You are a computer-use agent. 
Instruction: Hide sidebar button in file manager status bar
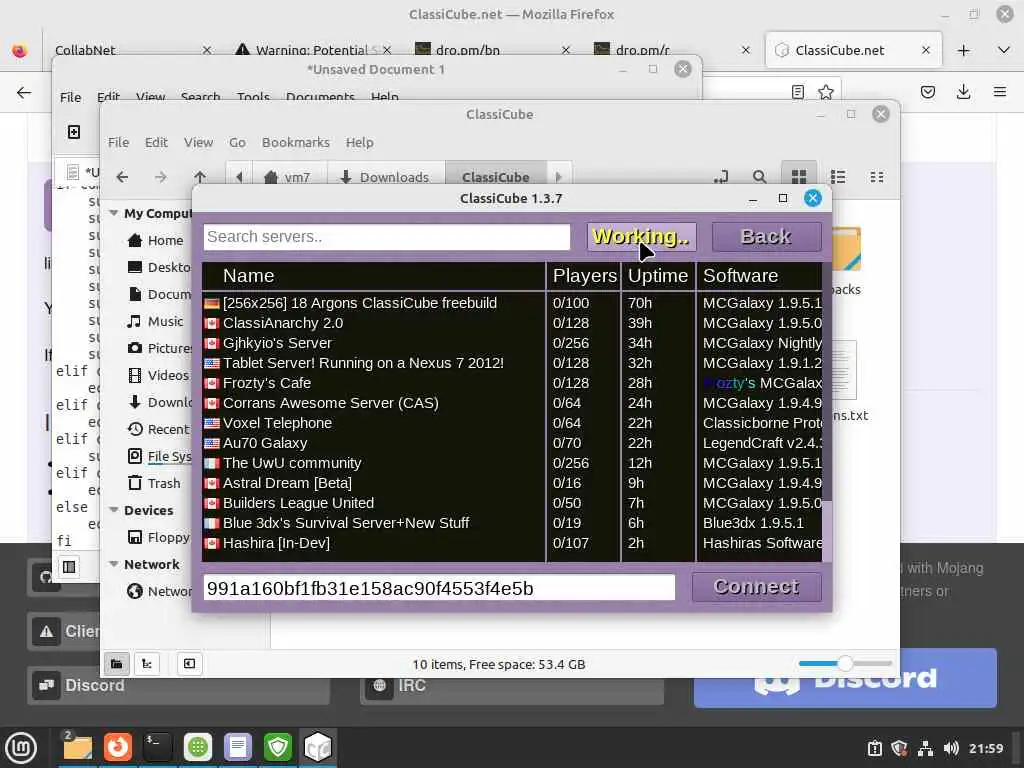(189, 664)
